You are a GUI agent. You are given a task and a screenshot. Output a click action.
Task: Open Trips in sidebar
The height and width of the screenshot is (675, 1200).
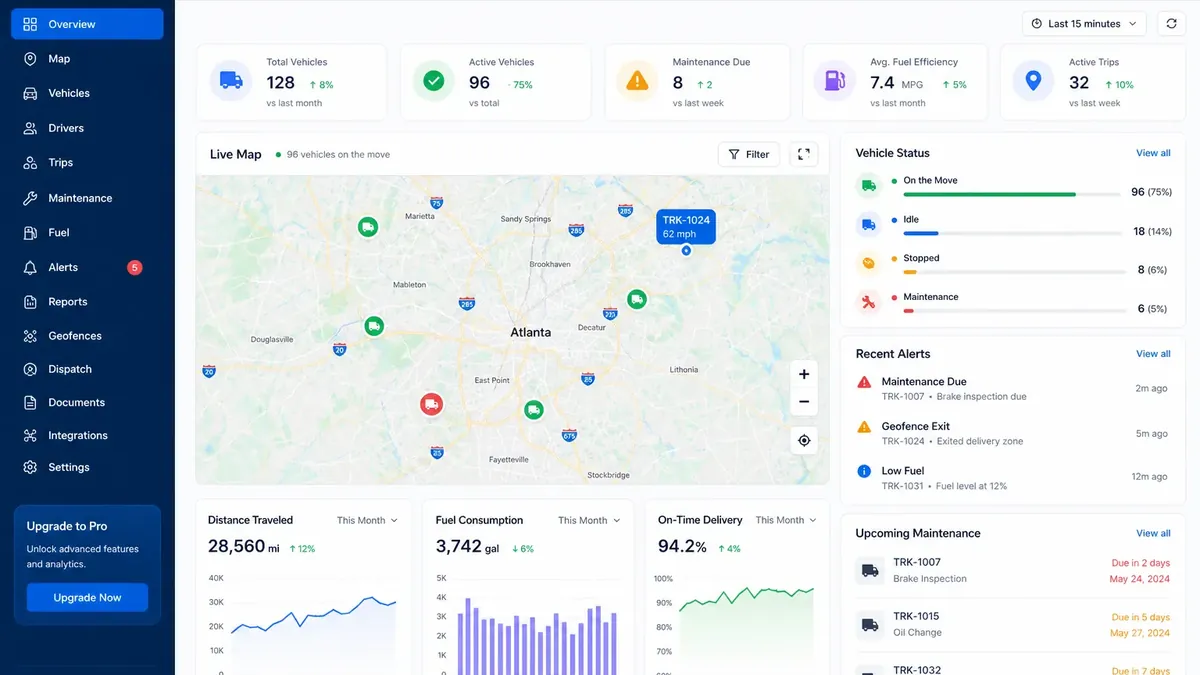[x=87, y=162]
